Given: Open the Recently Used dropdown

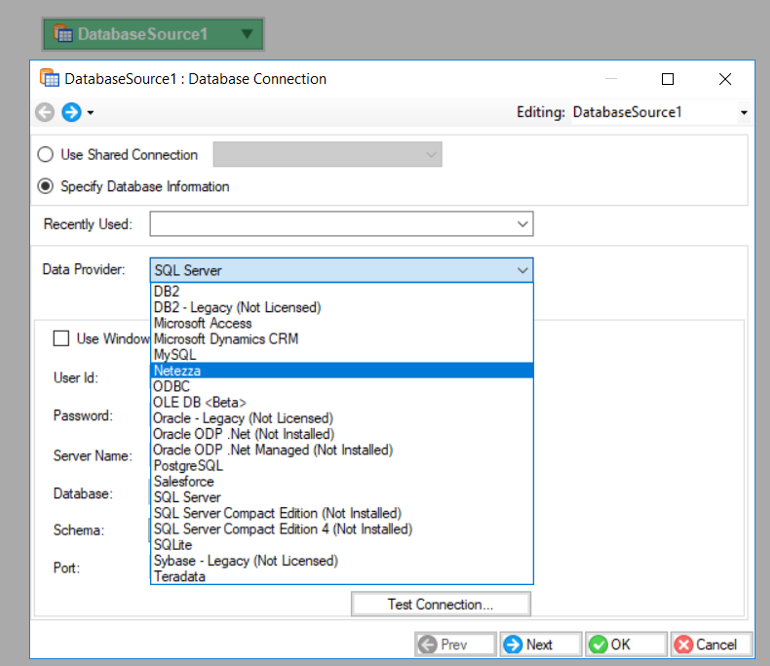Looking at the screenshot, I should tap(523, 224).
